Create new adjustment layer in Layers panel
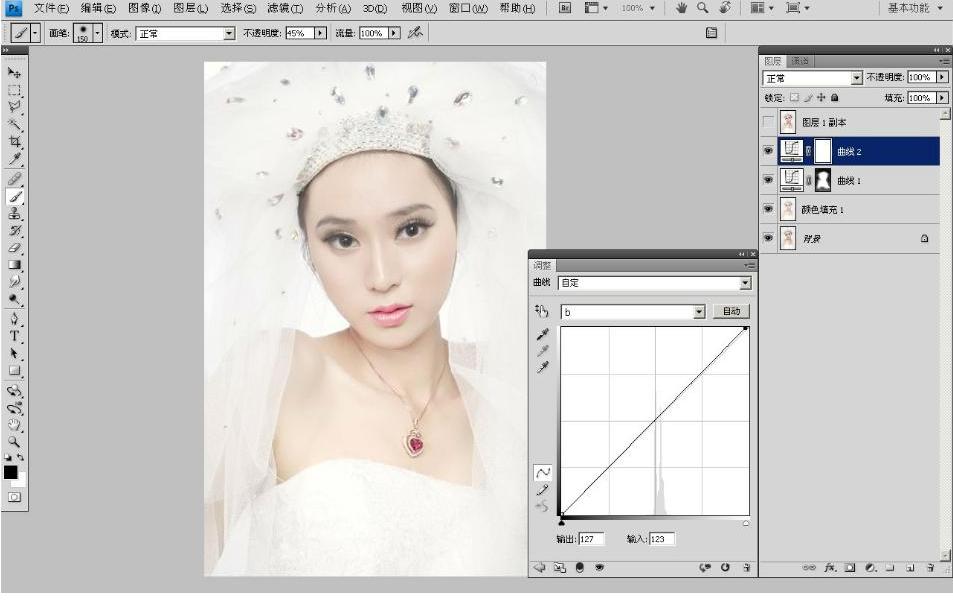The image size is (953, 603). 870,568
